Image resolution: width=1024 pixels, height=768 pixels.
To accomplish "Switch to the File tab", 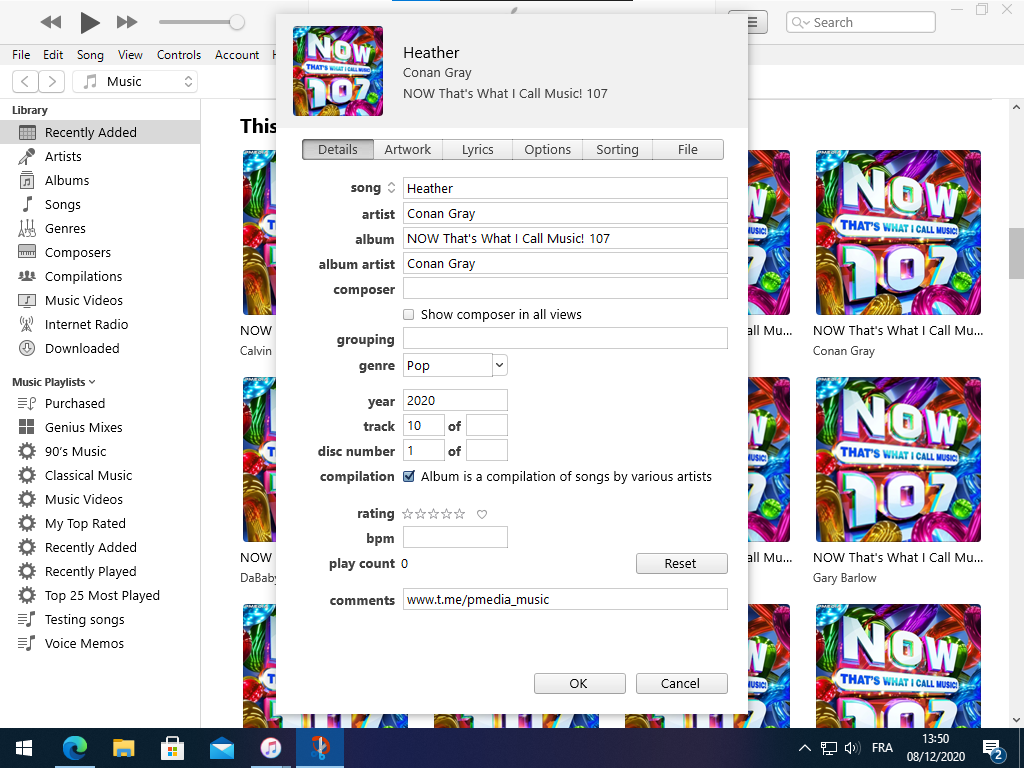I will [x=688, y=150].
